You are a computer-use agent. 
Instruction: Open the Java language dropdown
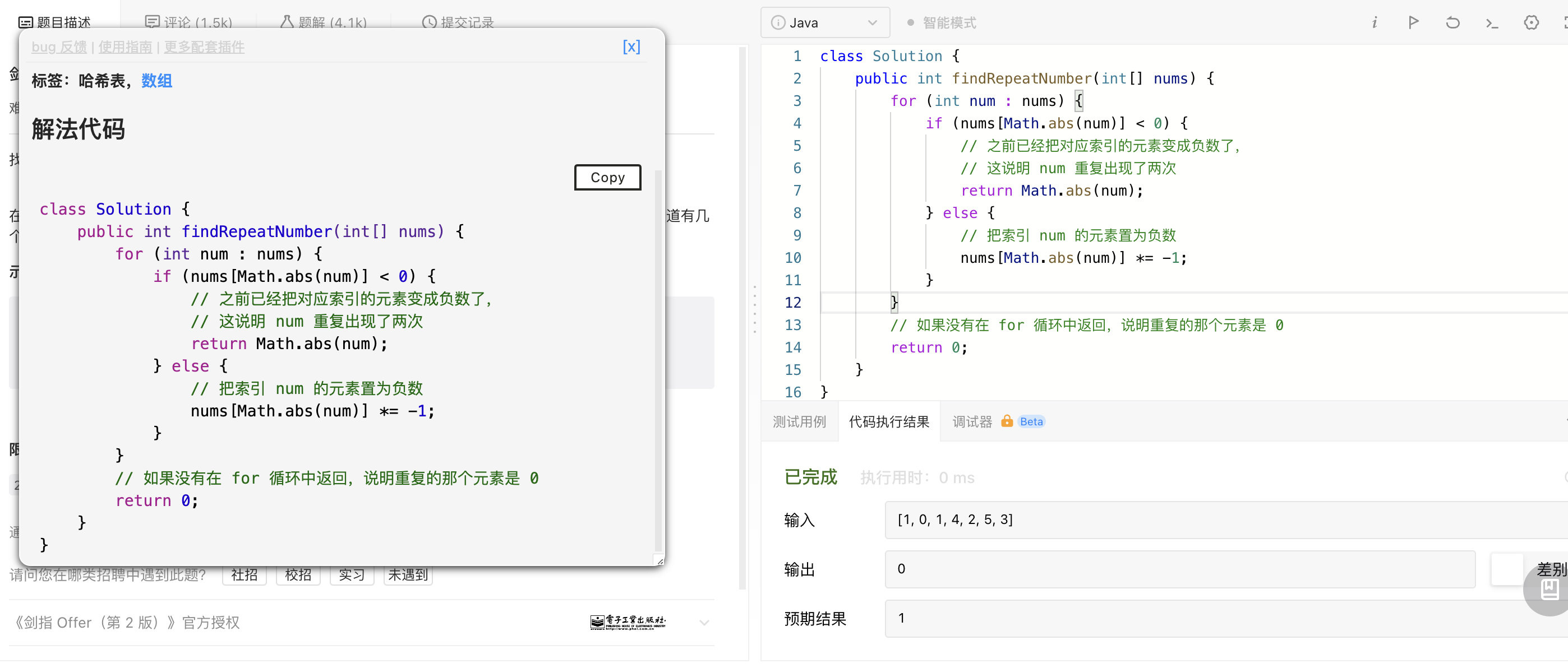[825, 22]
